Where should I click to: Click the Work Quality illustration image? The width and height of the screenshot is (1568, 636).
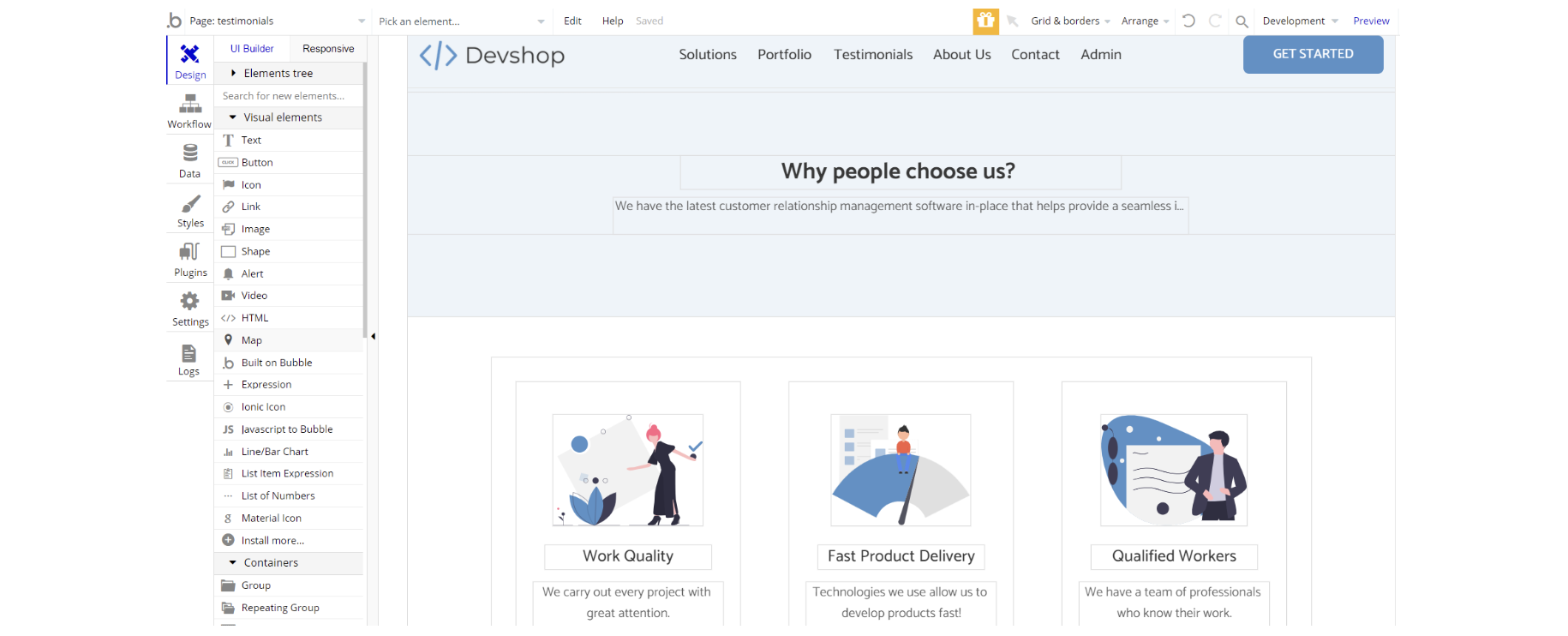(628, 470)
